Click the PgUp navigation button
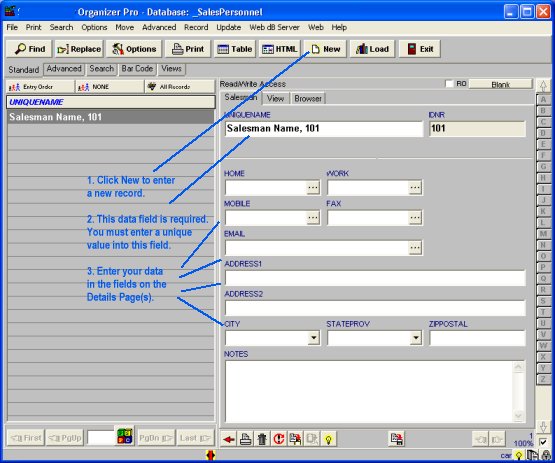The height and width of the screenshot is (463, 555). click(x=65, y=438)
